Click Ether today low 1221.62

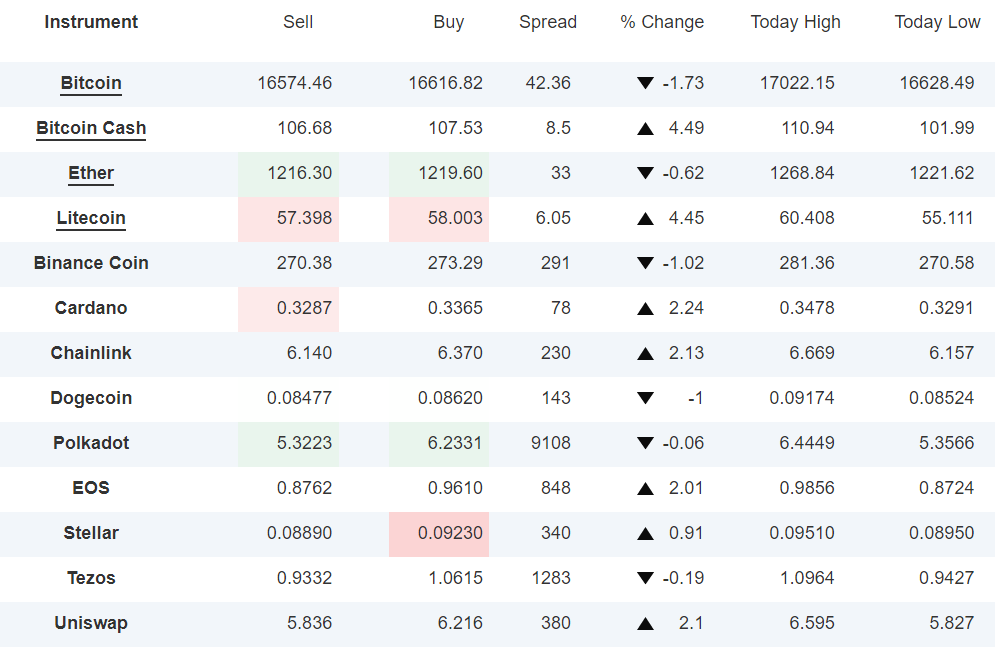(x=942, y=173)
